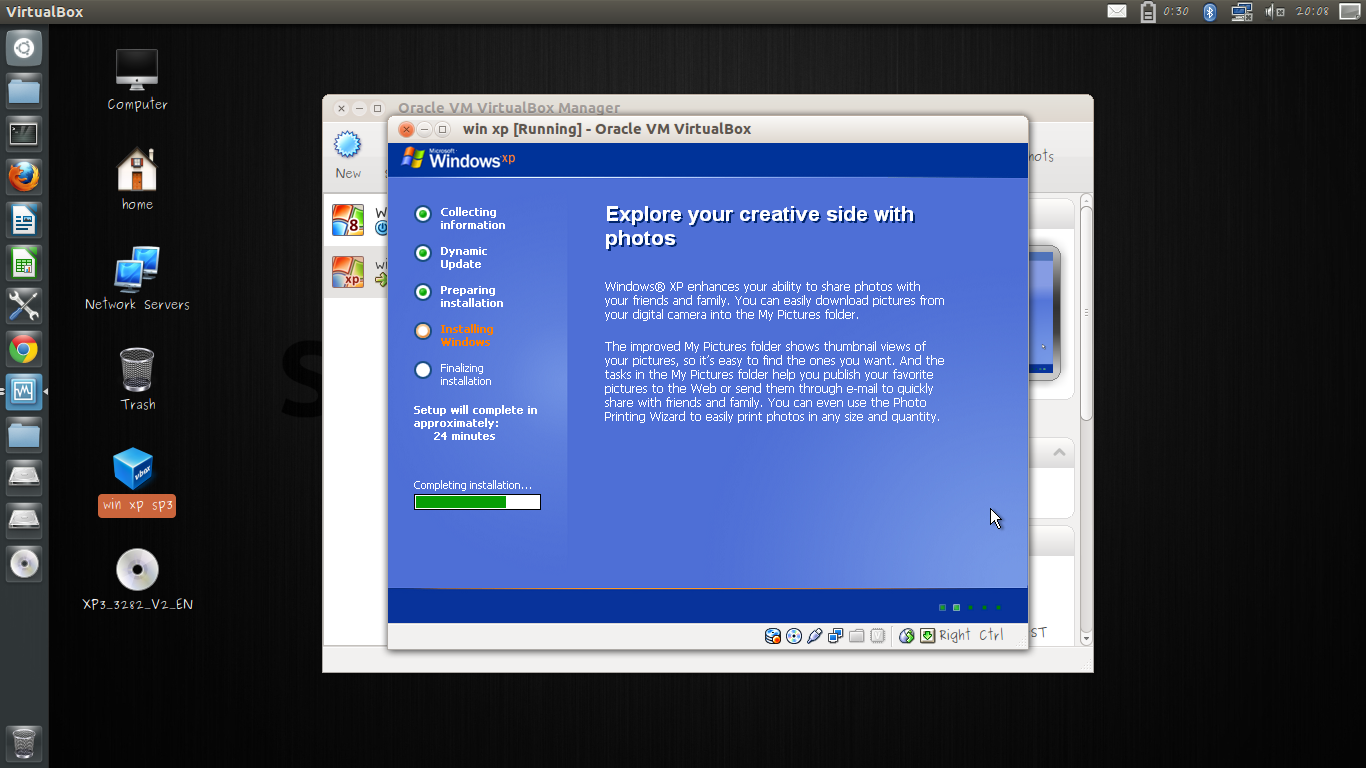Viewport: 1366px width, 768px height.
Task: Open the battery indicator showing 0:30
Action: (1165, 12)
